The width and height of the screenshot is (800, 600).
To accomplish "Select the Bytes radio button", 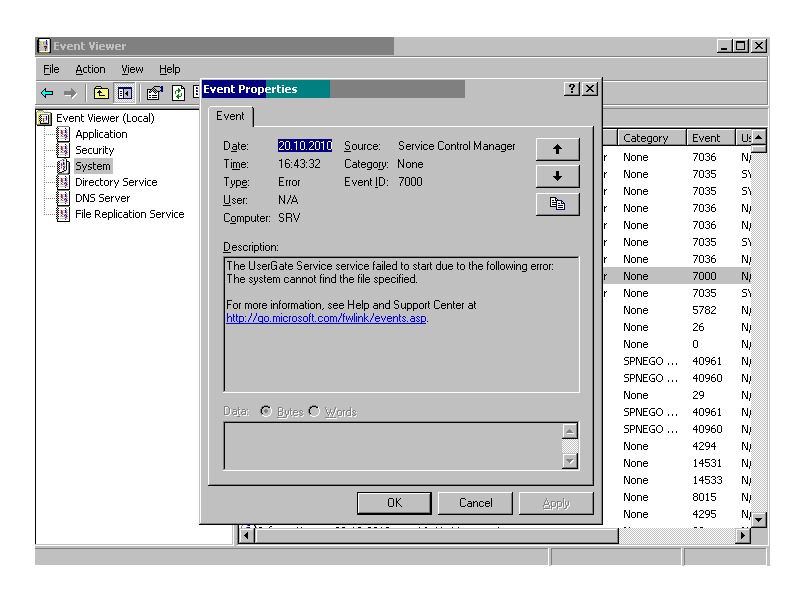I will coord(268,412).
